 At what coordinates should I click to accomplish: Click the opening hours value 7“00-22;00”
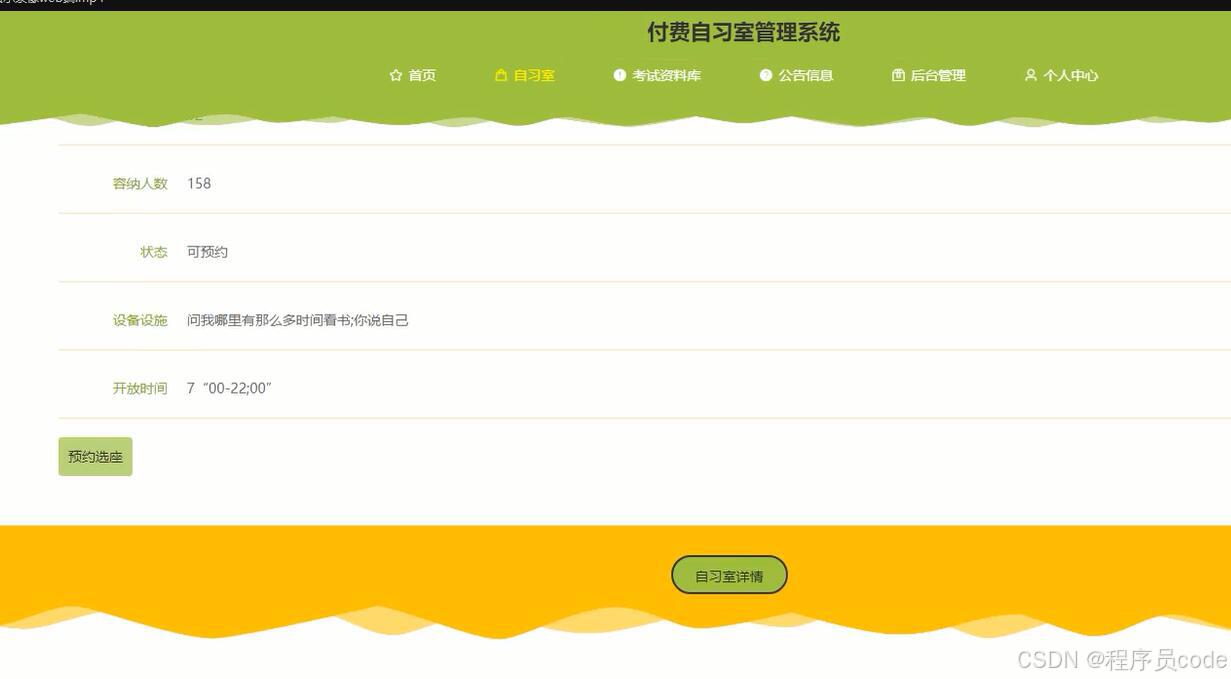pos(229,388)
